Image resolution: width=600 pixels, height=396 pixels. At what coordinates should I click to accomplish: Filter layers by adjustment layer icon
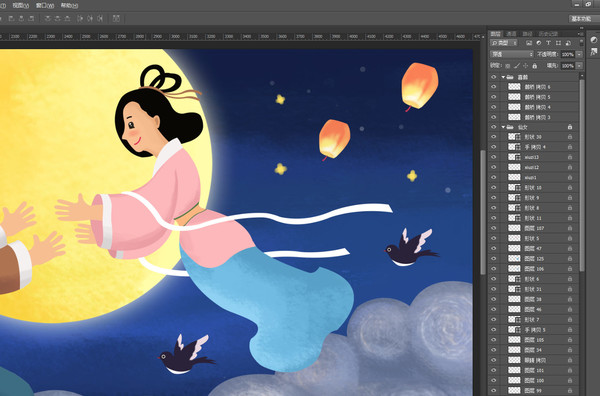[x=539, y=43]
